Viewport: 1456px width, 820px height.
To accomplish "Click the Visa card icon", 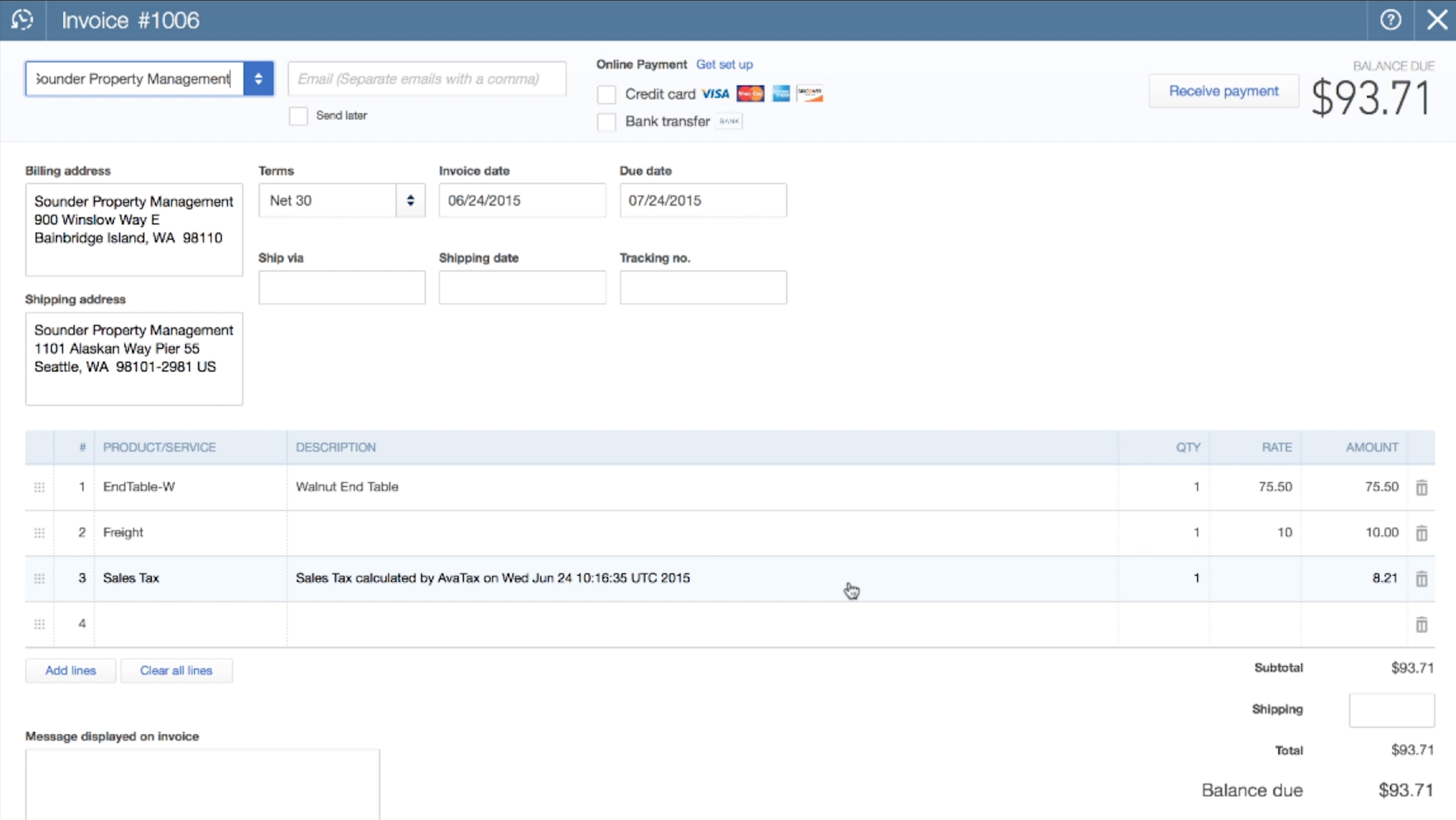I will [x=715, y=93].
